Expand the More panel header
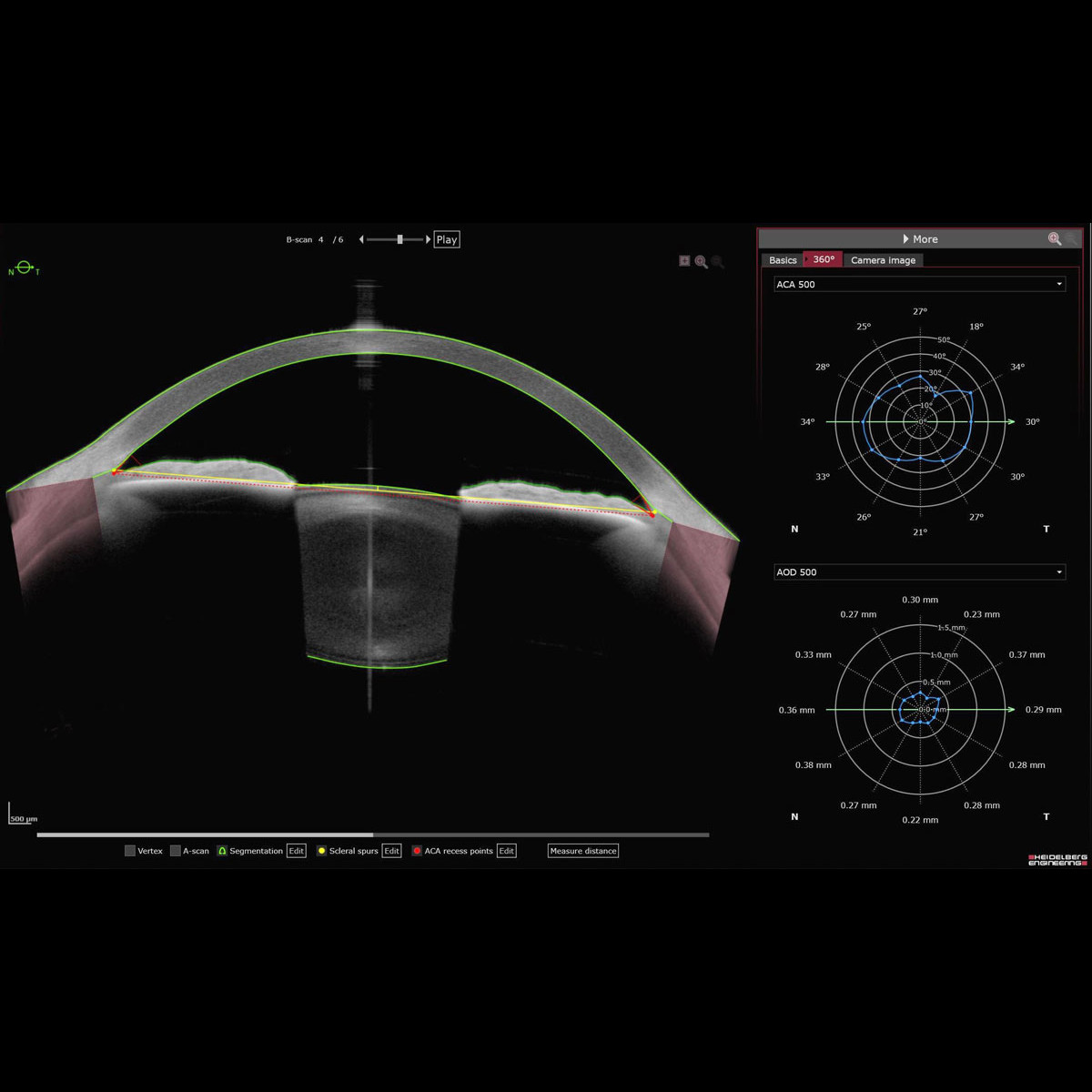This screenshot has width=1092, height=1092. [919, 239]
